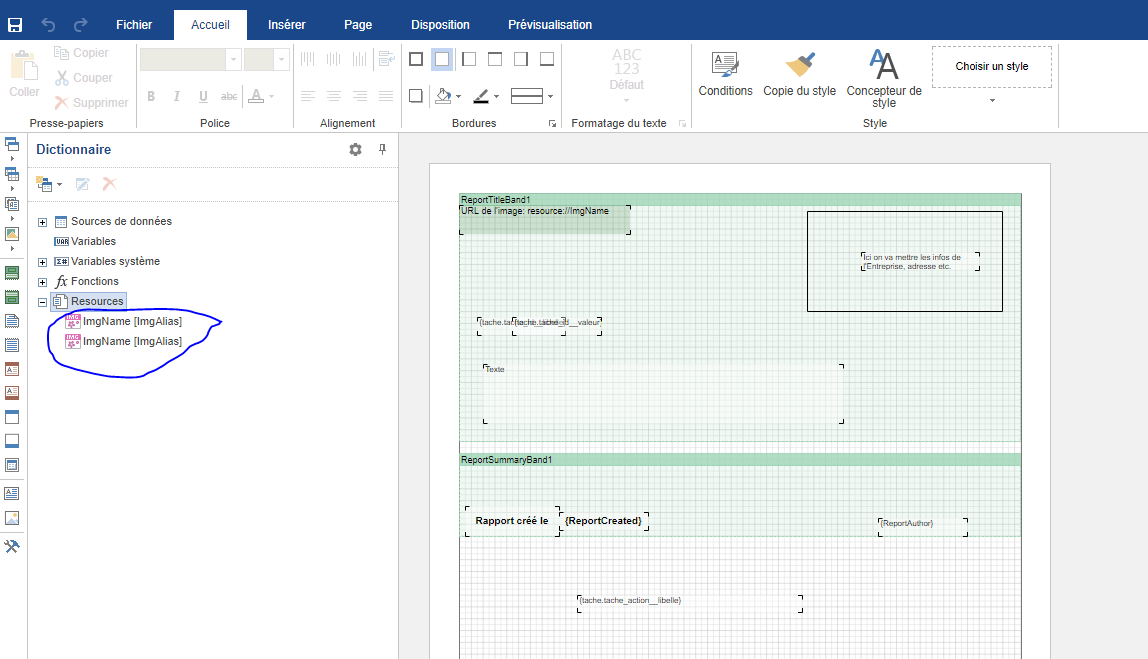Click the border color pen

(x=481, y=96)
